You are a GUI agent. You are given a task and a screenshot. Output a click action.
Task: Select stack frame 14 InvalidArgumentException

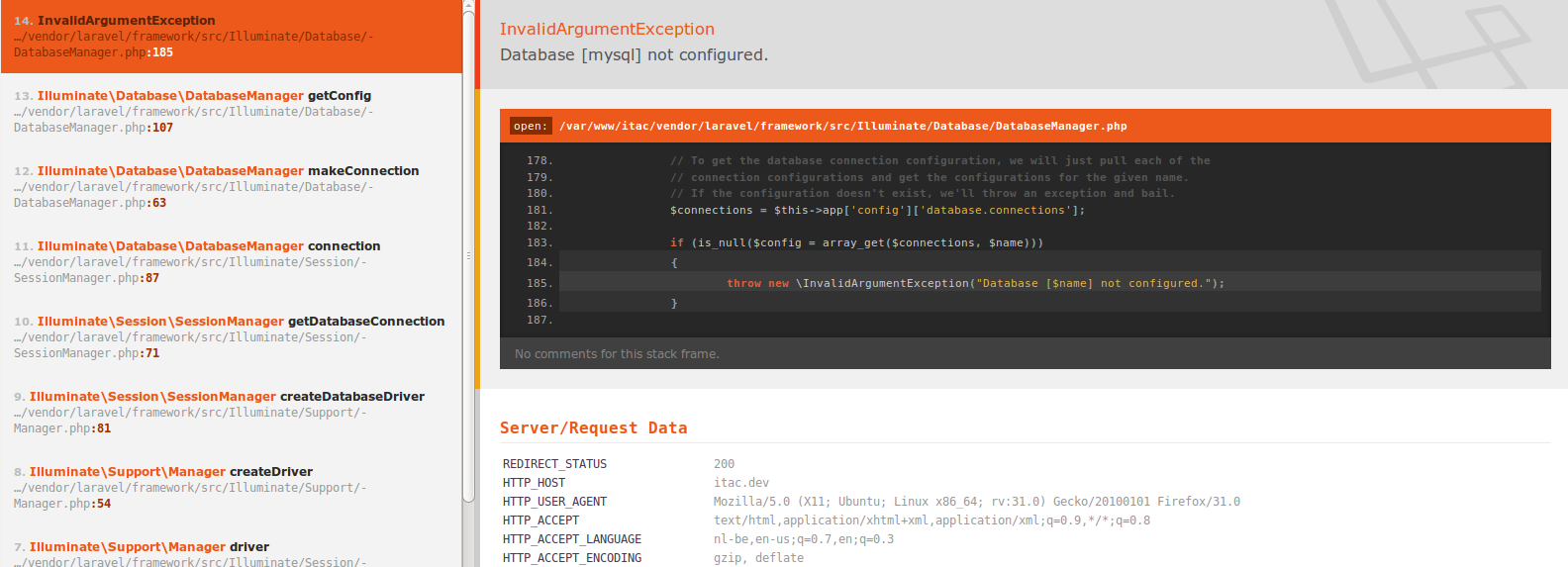tap(231, 37)
